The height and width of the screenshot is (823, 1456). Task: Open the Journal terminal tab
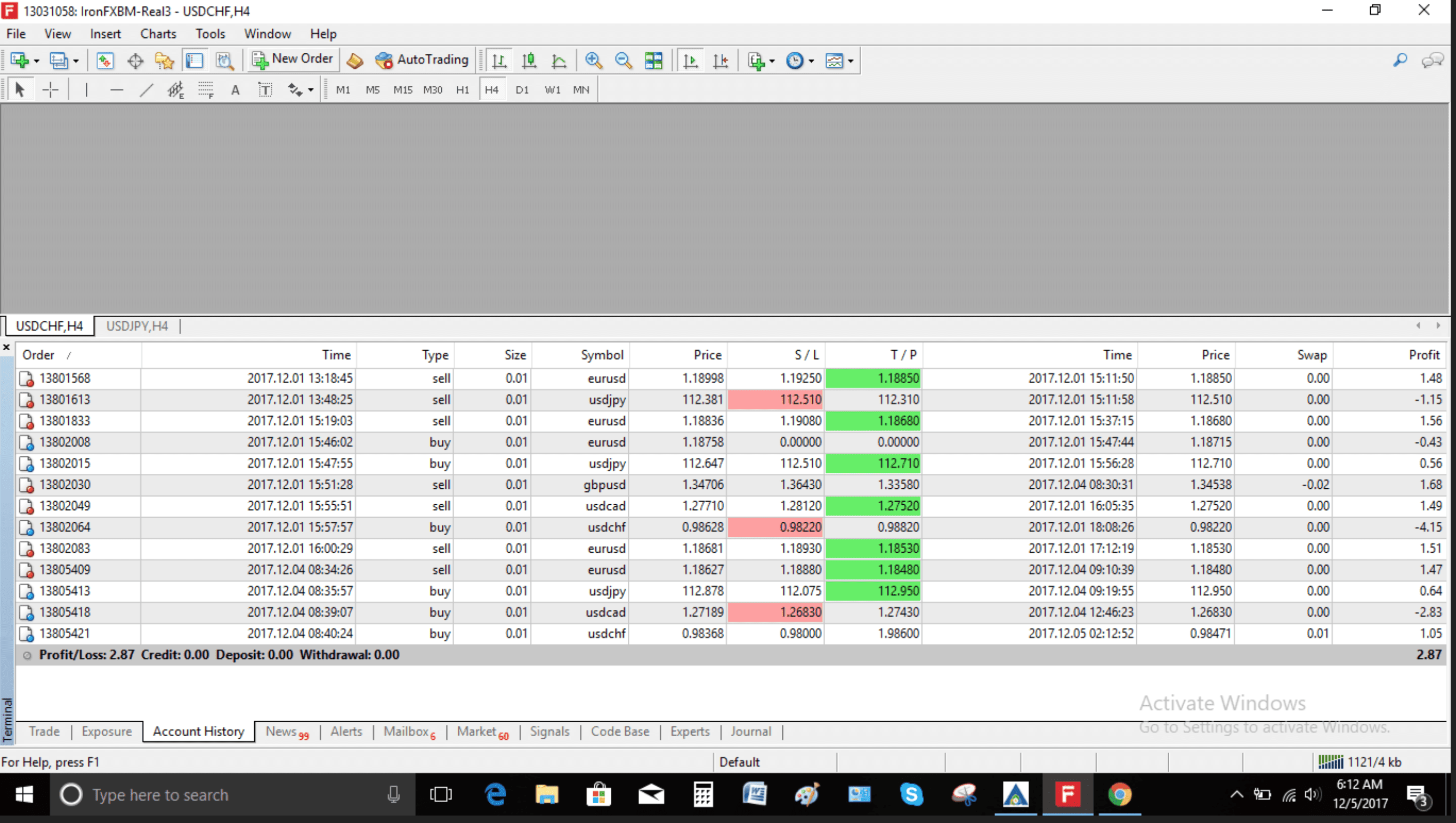(750, 731)
